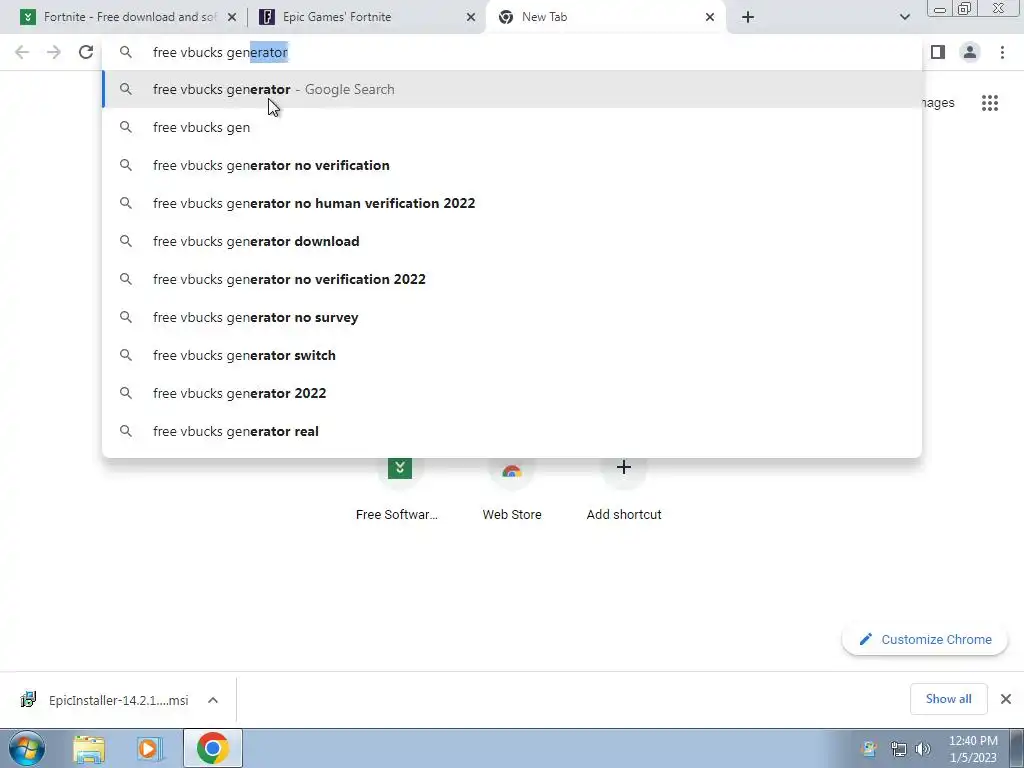Go forward with the forward arrow
The image size is (1024, 768).
pyautogui.click(x=54, y=52)
